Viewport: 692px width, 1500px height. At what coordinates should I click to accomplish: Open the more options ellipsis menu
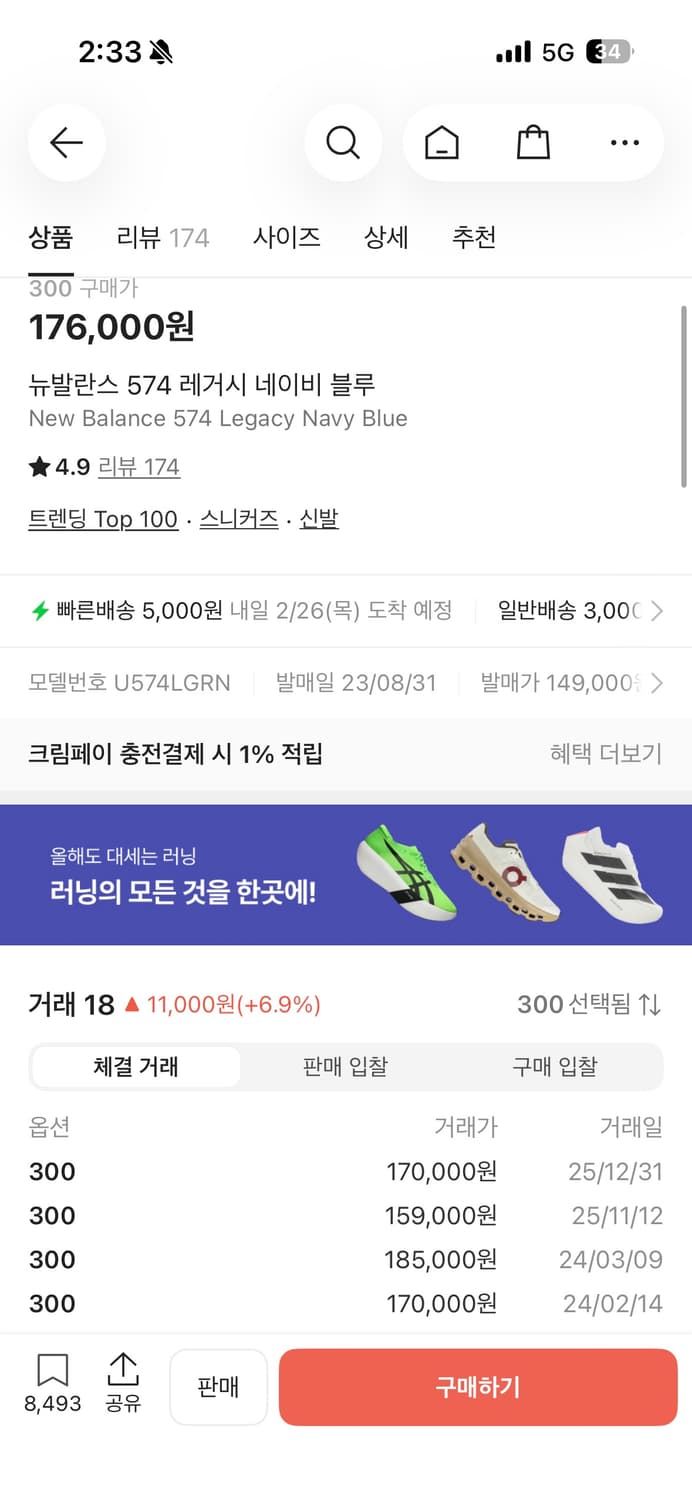[x=623, y=142]
